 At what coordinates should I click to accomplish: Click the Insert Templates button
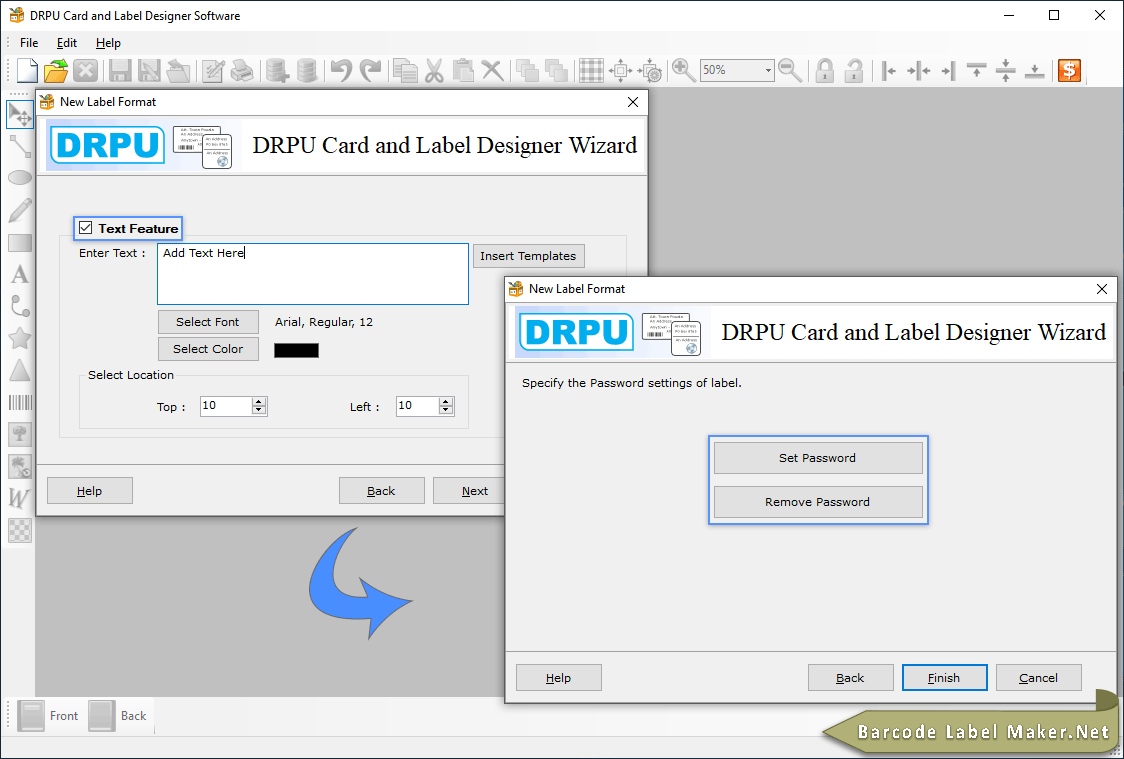(x=528, y=256)
